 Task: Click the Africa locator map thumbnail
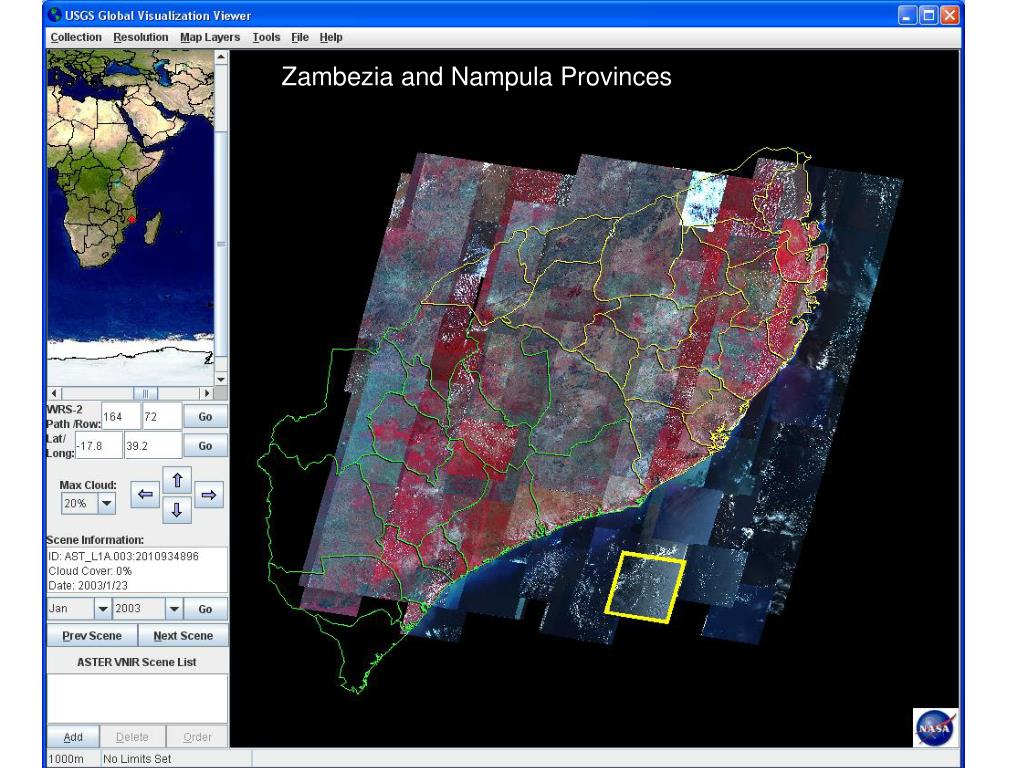click(131, 218)
